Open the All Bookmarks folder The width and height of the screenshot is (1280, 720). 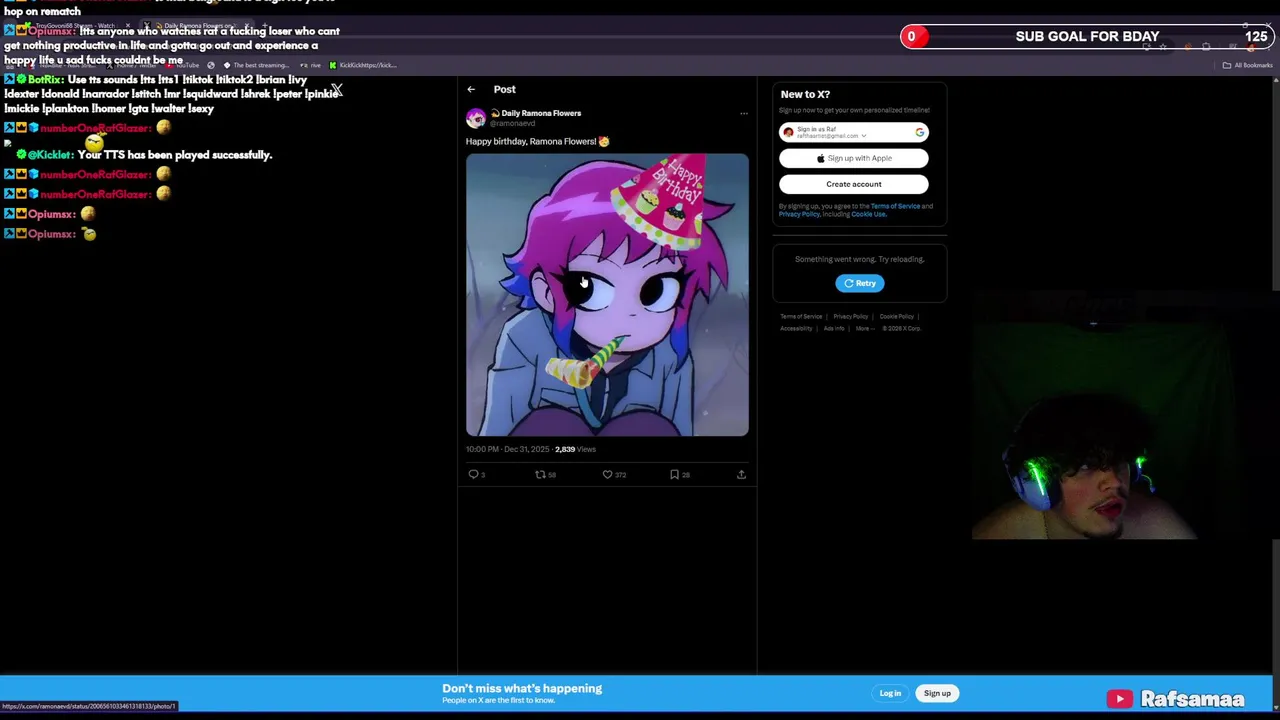point(1249,65)
